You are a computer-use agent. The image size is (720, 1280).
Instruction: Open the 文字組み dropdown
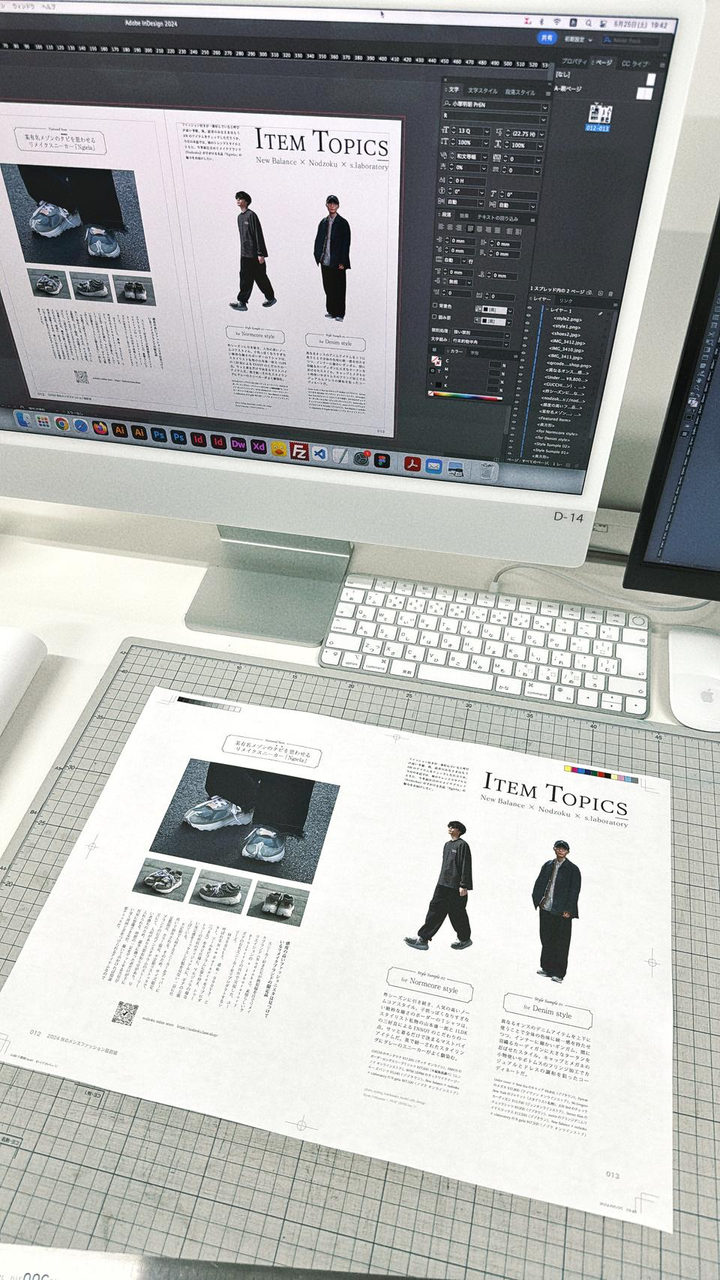coord(481,341)
